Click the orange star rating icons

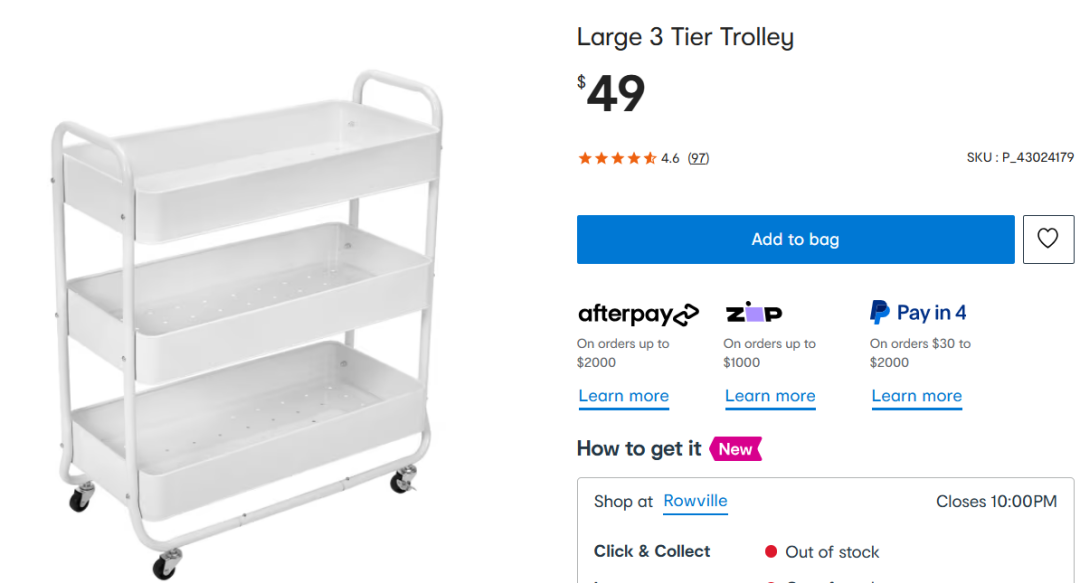tap(617, 158)
